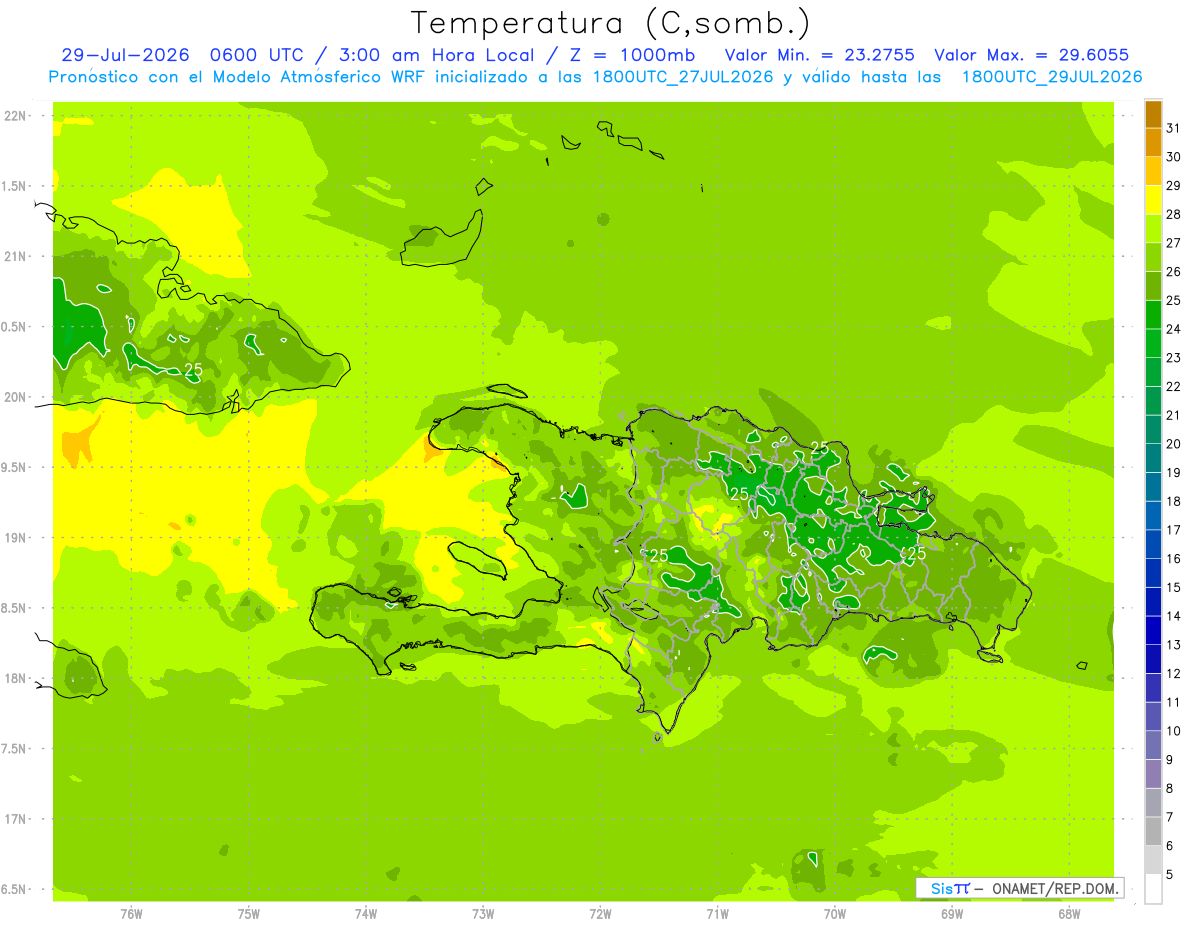Click the purple swatch at value 9

pos(1153,774)
